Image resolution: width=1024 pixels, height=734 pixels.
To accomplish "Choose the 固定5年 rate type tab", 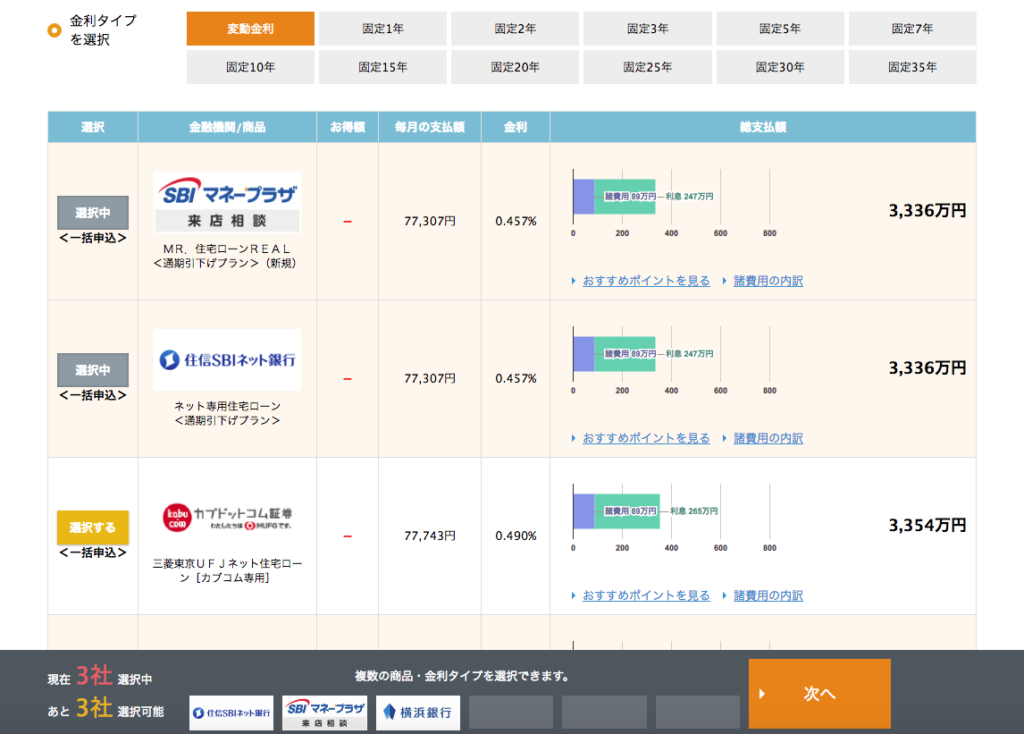I will [x=780, y=29].
